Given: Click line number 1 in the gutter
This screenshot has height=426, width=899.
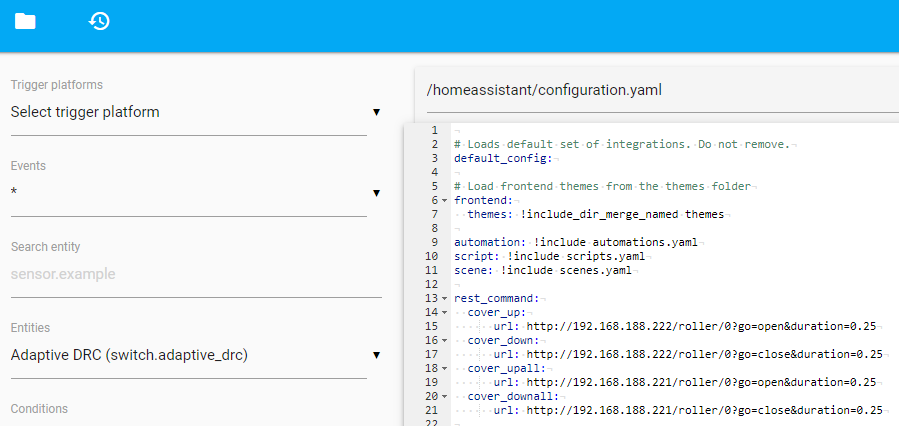Looking at the screenshot, I should pos(432,130).
